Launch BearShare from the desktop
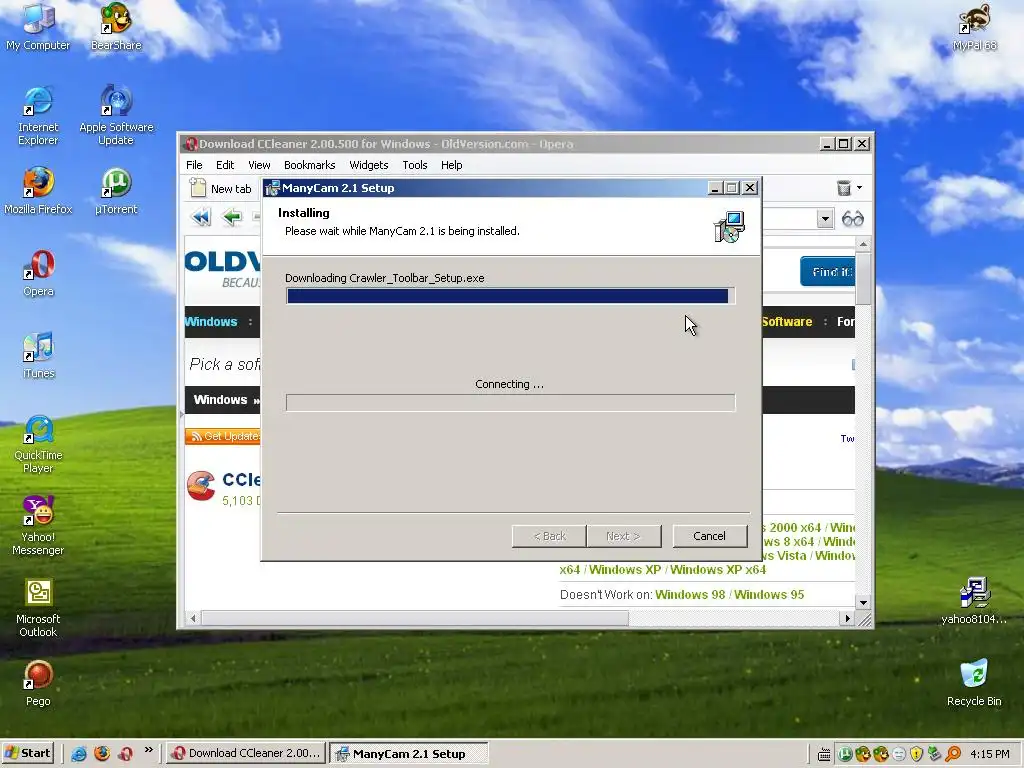 116,26
